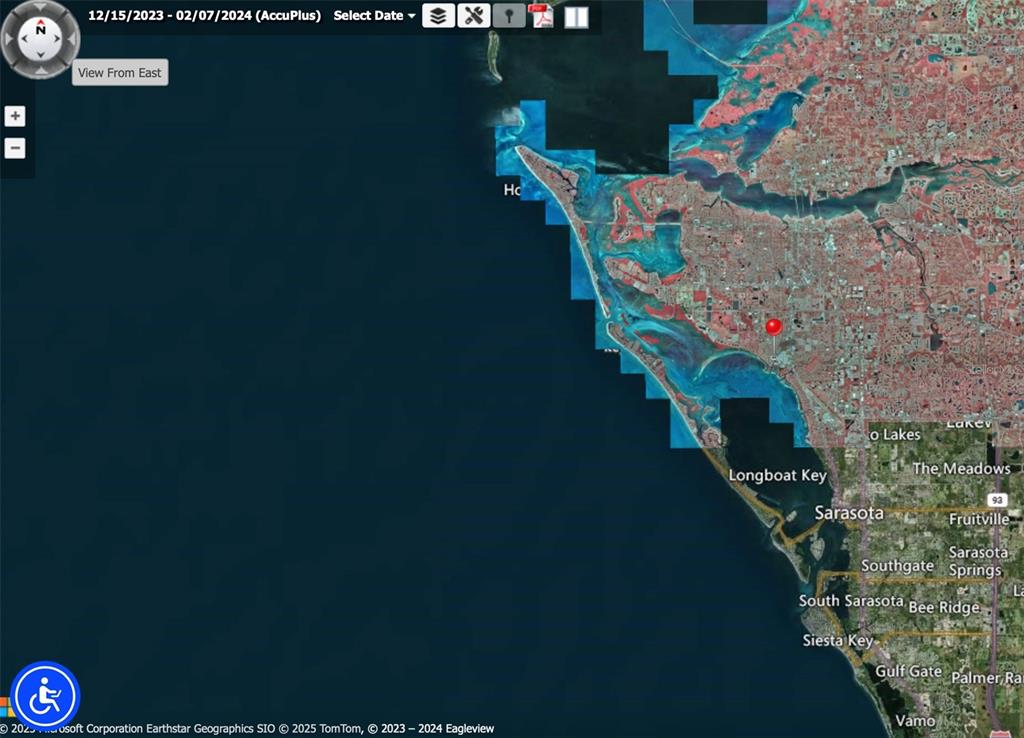Viewport: 1024px width, 738px height.
Task: Click the Sarasota city label
Action: 849,513
